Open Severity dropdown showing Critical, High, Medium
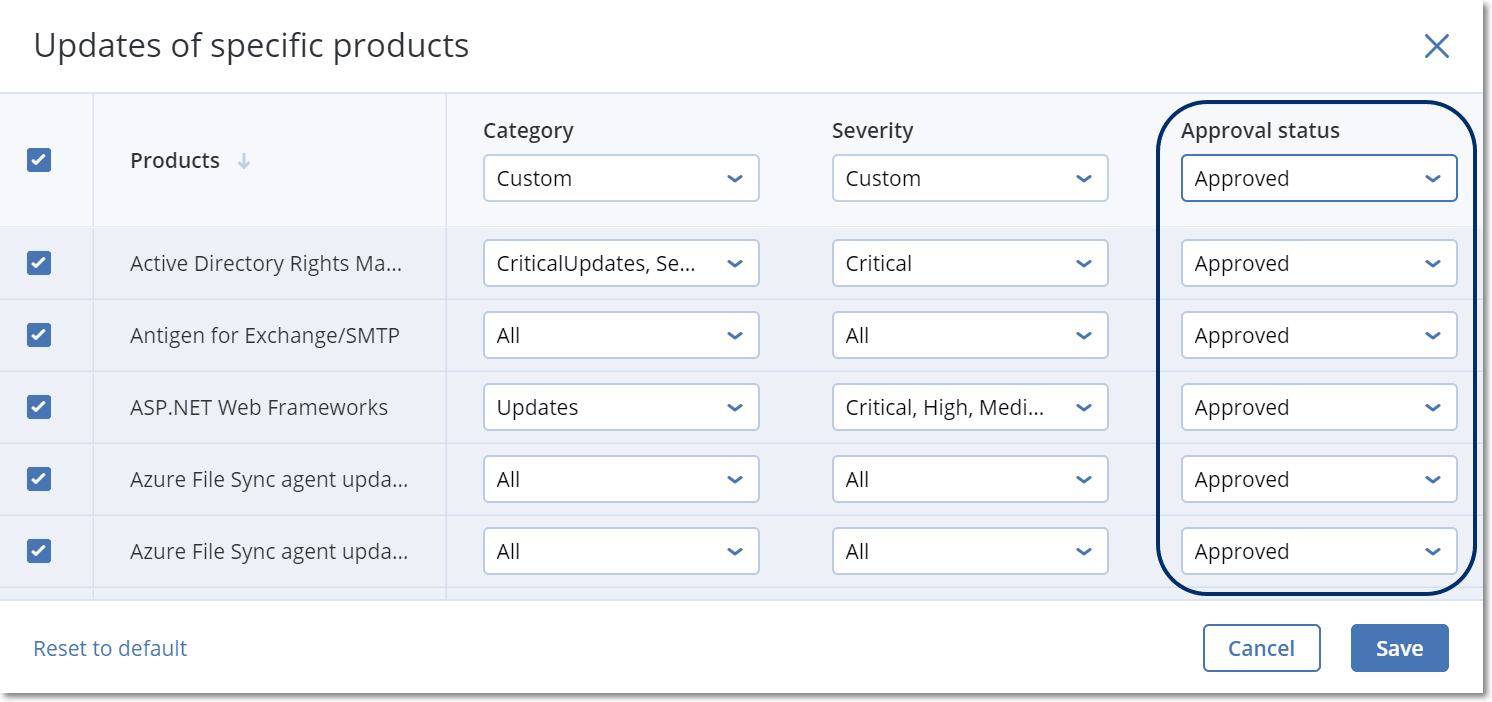The image size is (1492, 702). point(969,408)
